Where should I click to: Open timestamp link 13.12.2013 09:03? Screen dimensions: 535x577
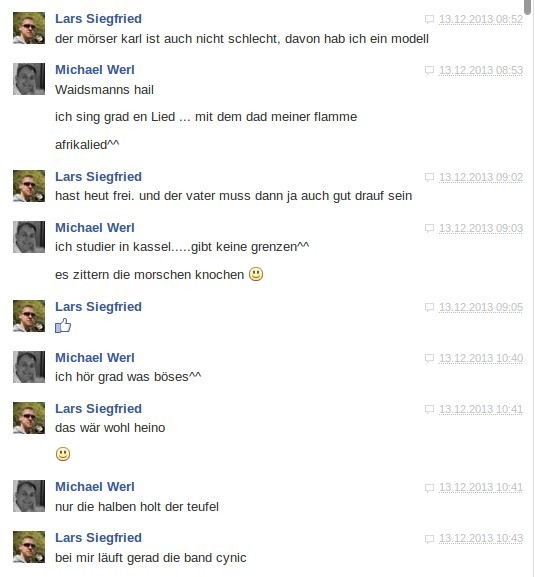coord(481,229)
